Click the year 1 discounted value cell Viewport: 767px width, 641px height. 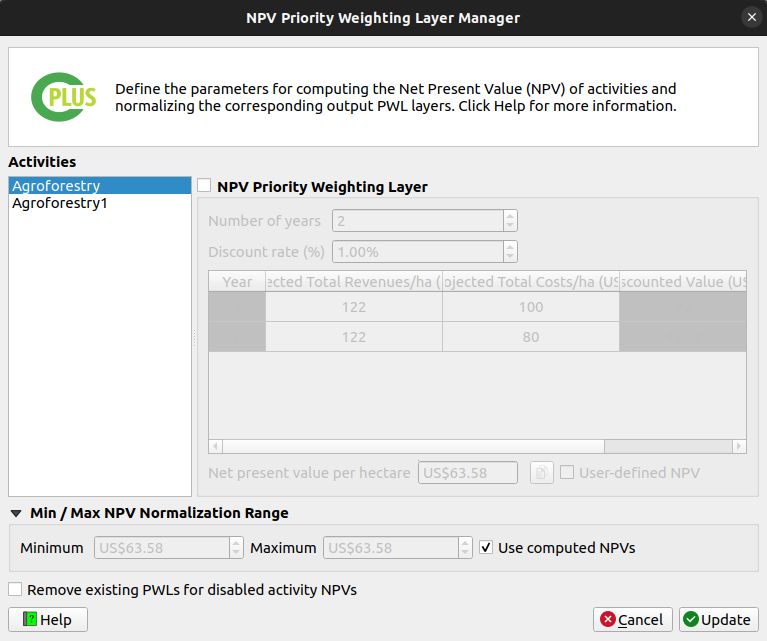point(683,307)
